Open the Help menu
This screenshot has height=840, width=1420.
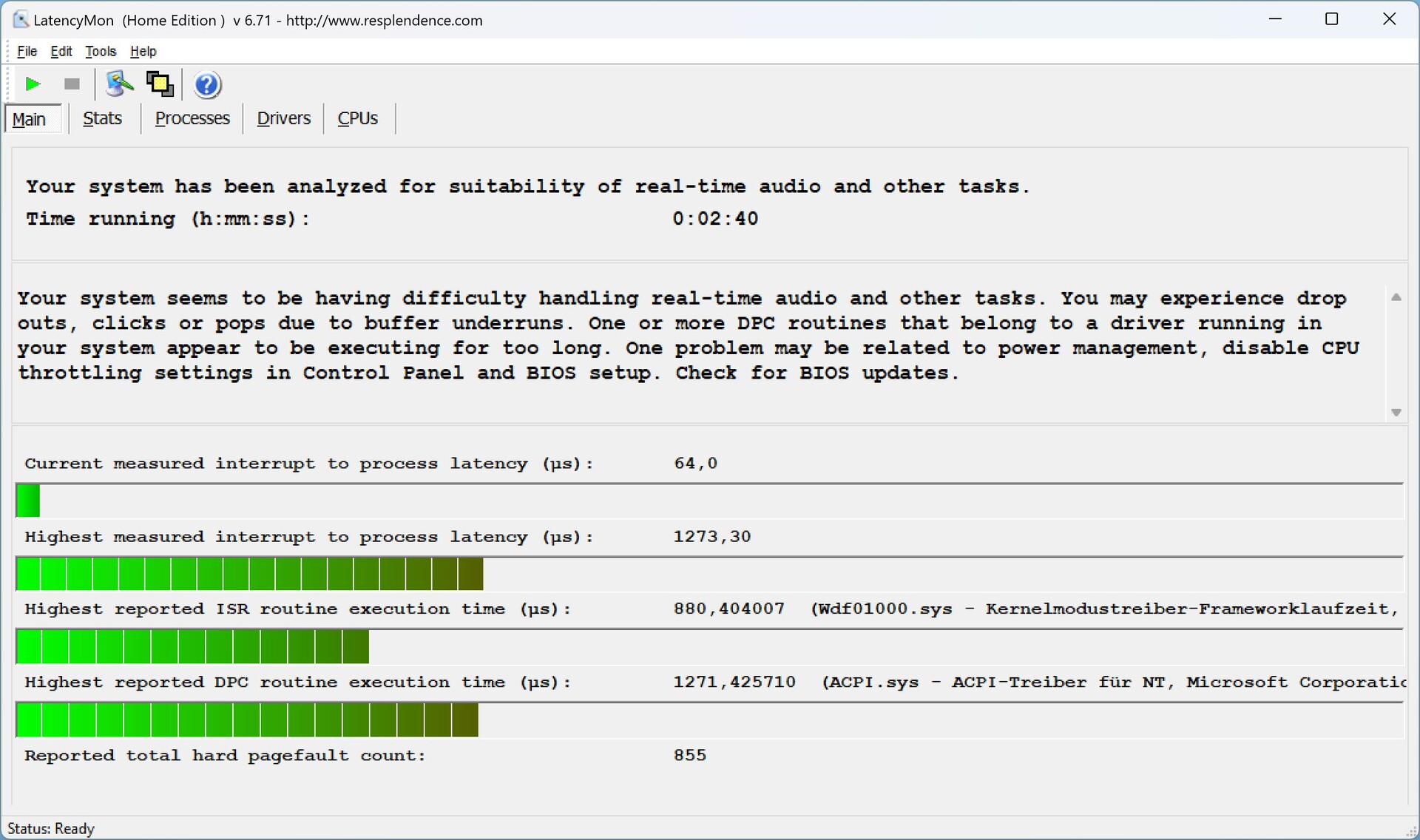coord(143,51)
